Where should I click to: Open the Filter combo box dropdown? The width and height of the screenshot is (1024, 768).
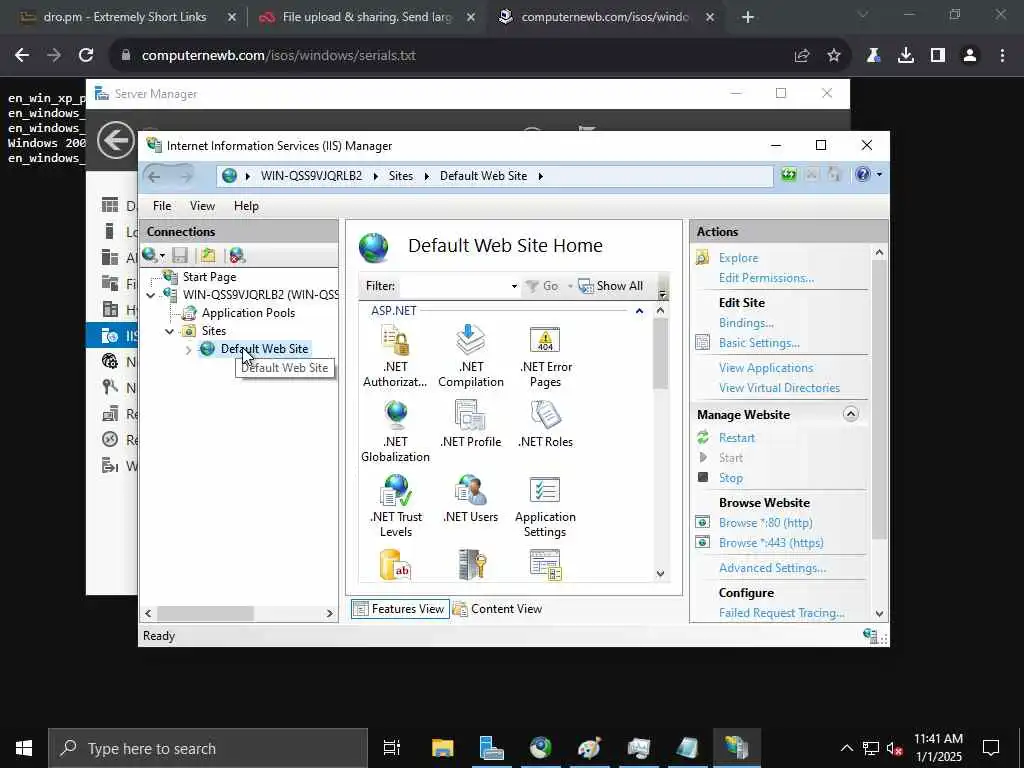click(515, 286)
